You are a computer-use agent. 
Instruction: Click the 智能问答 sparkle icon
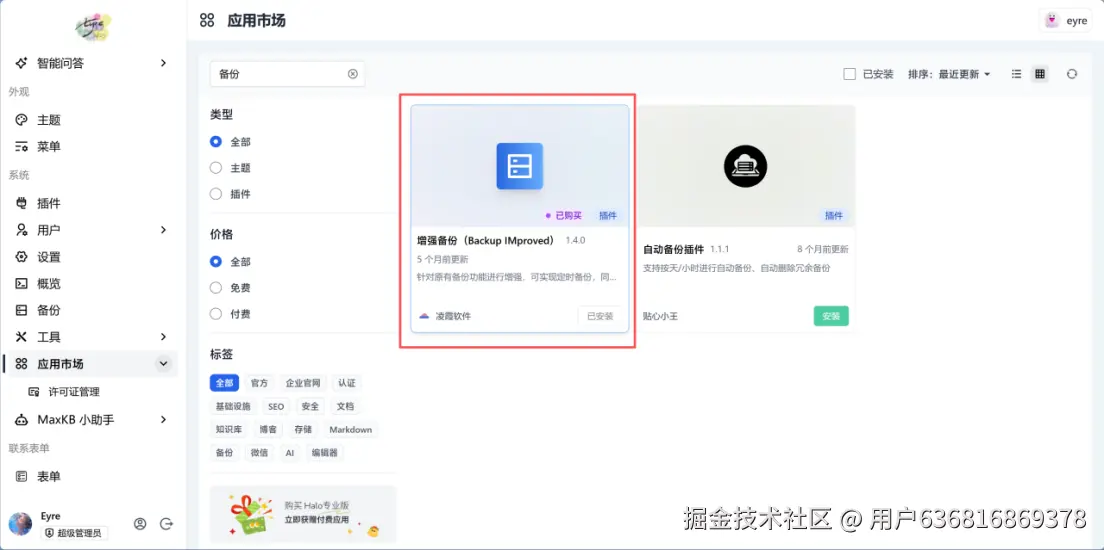(22, 63)
